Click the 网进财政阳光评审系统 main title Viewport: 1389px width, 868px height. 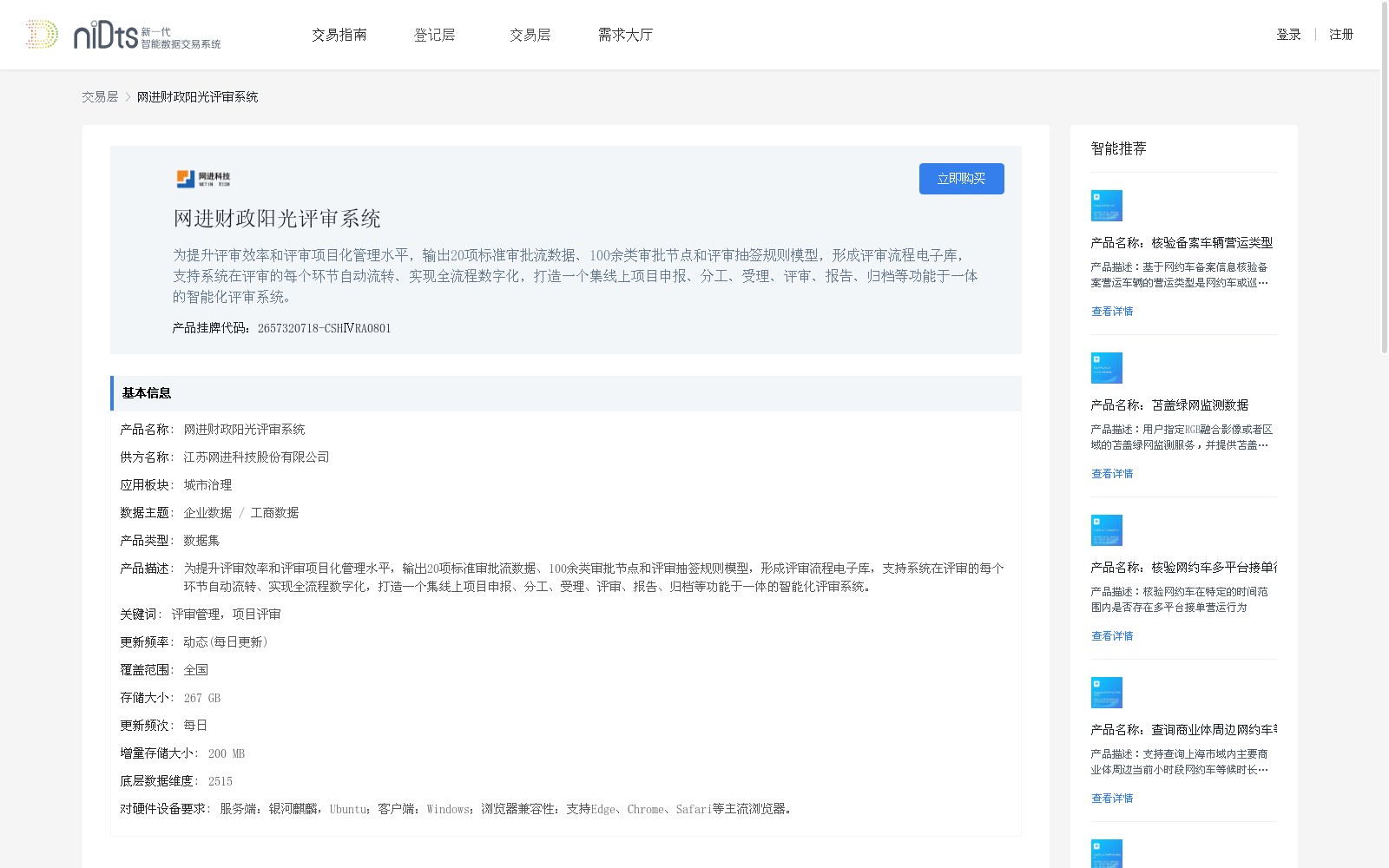pos(277,219)
